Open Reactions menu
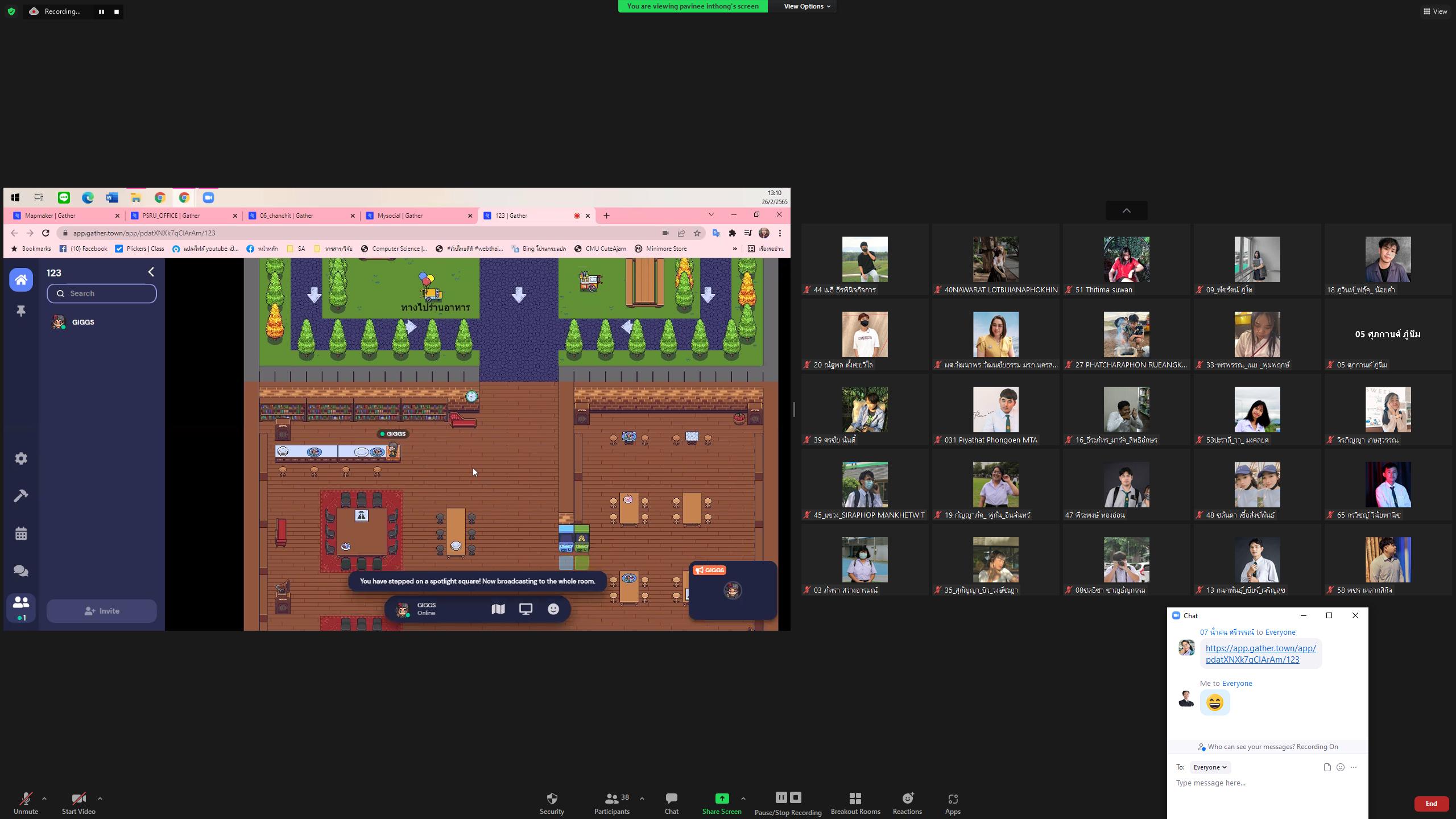 [907, 803]
